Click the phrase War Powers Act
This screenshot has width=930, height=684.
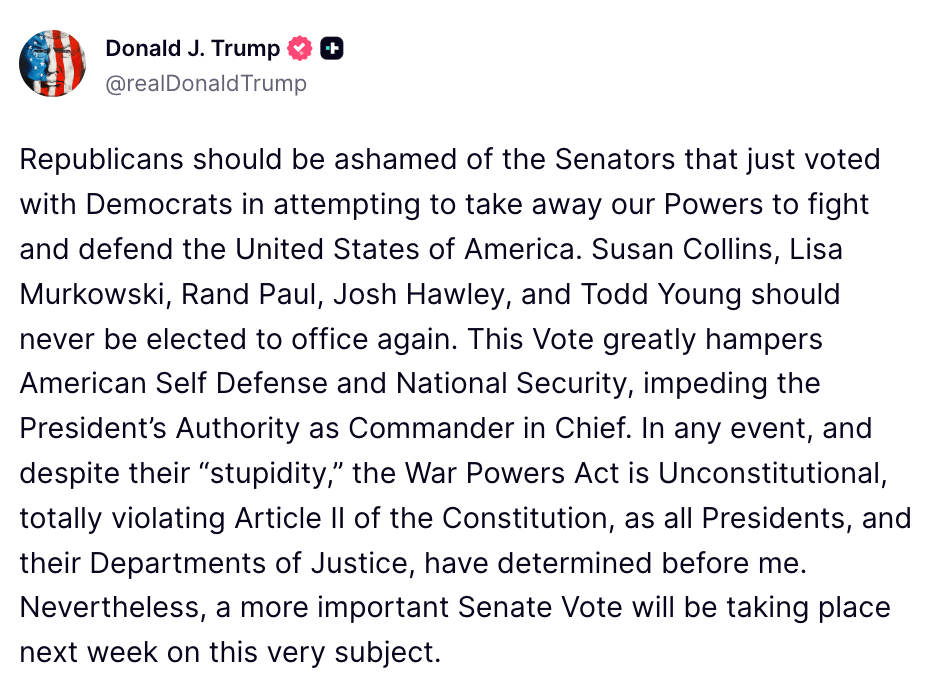click(513, 473)
